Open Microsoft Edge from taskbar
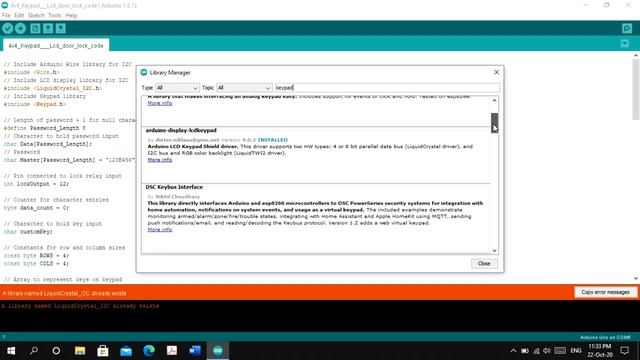Viewport: 640px width, 360px height. (x=149, y=351)
